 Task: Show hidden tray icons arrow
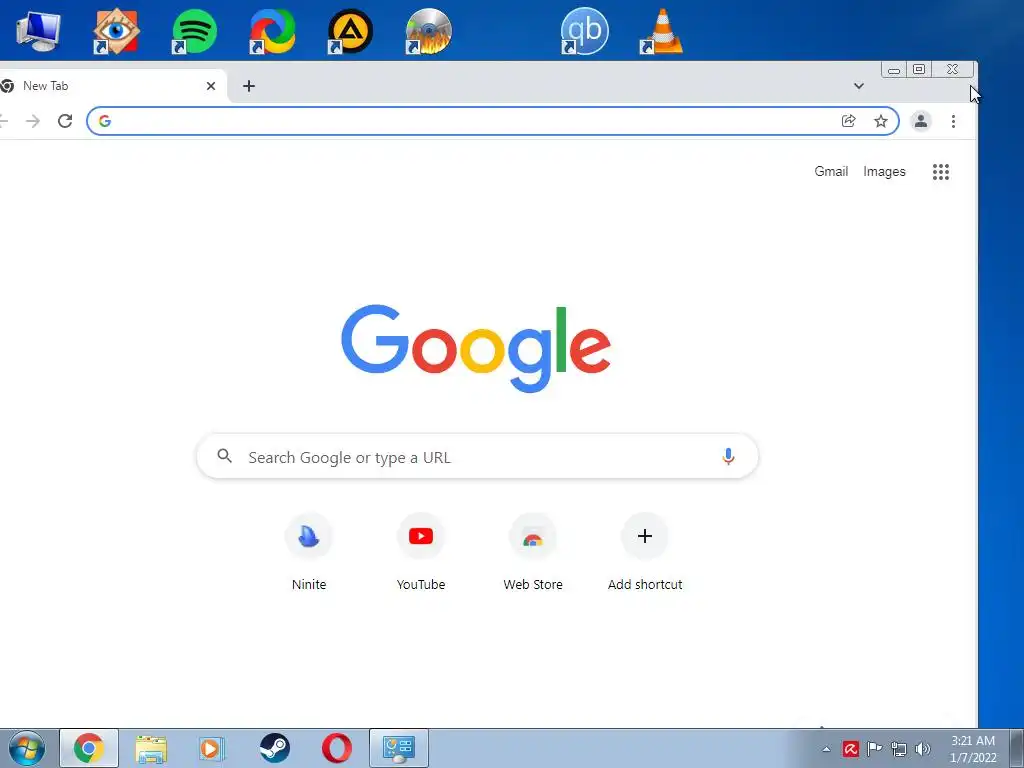tap(826, 749)
